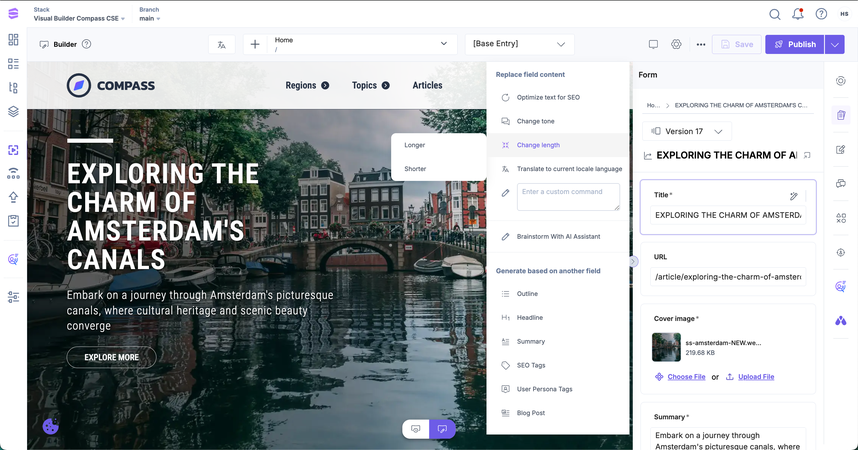The height and width of the screenshot is (450, 858).
Task: Open the search magnifier icon
Action: point(774,14)
